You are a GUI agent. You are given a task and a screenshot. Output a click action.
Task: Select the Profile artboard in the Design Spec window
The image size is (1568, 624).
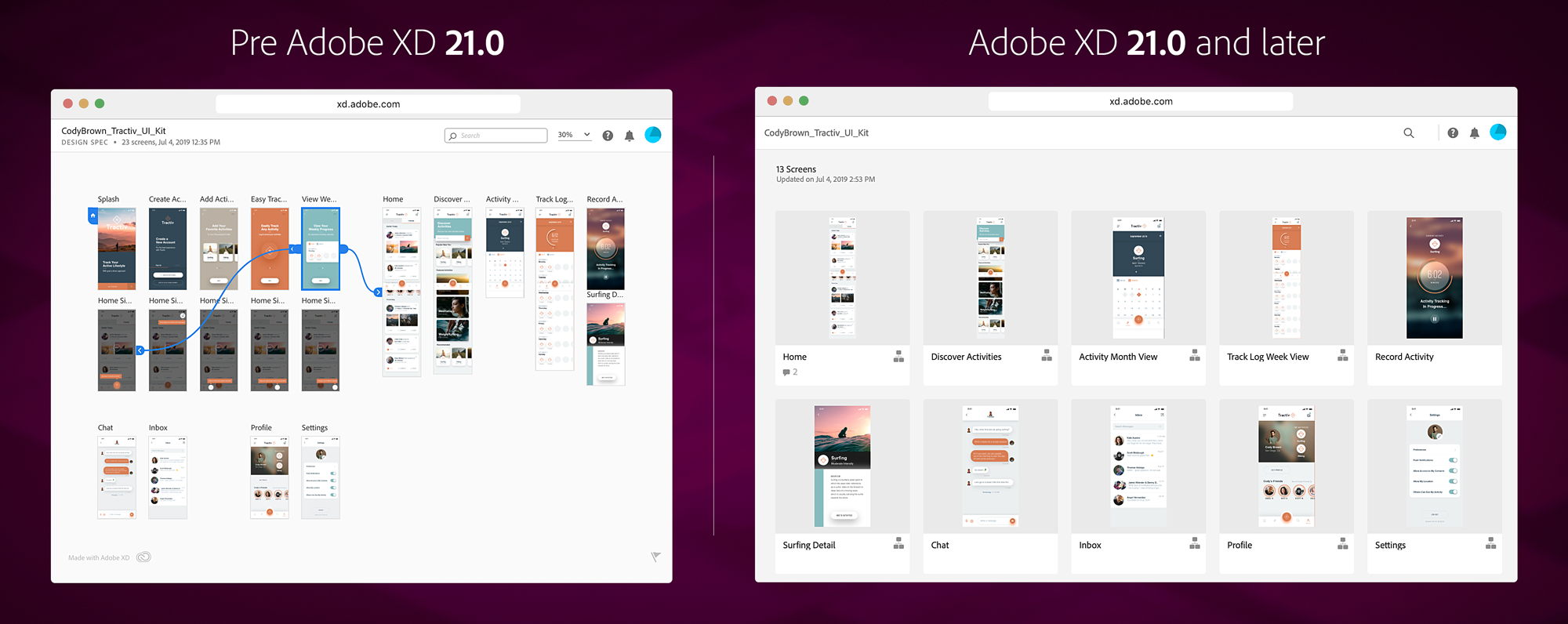270,478
